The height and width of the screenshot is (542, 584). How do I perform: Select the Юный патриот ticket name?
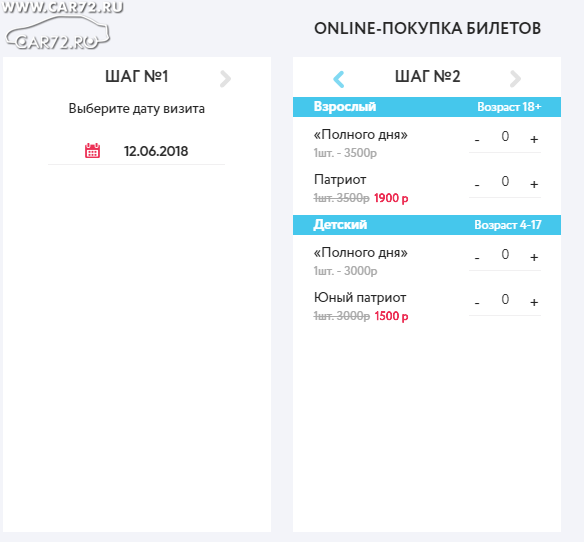click(360, 298)
